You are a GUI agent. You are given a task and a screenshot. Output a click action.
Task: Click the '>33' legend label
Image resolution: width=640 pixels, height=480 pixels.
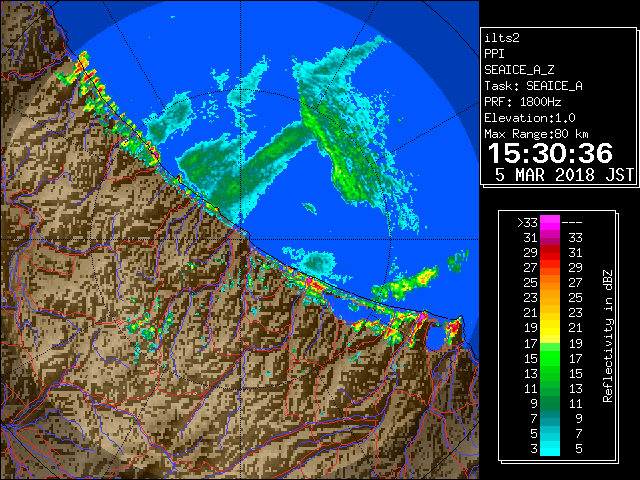(527, 223)
